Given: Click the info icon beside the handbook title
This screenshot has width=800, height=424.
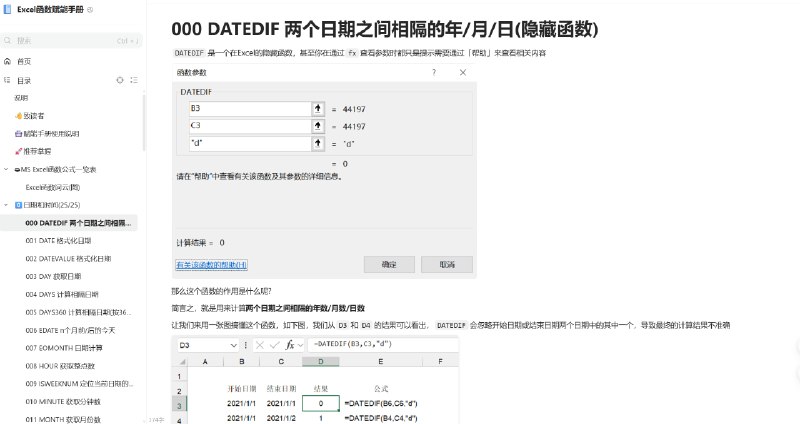Looking at the screenshot, I should point(90,10).
